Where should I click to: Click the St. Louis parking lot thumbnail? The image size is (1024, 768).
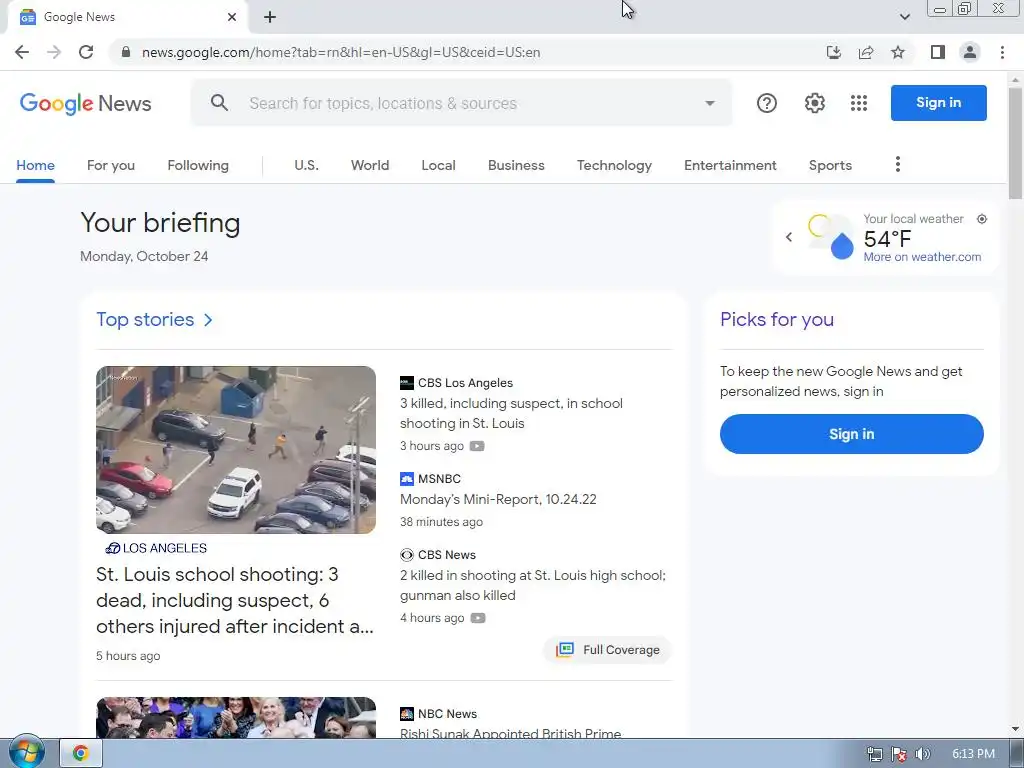[236, 450]
